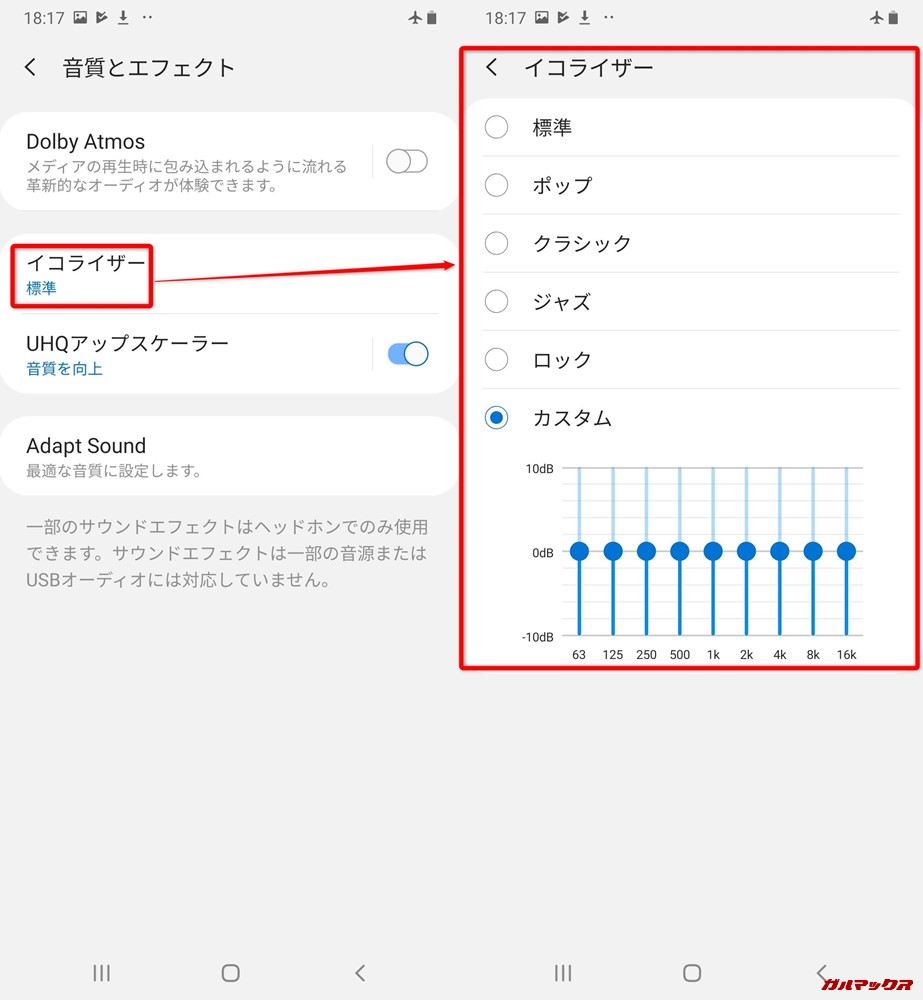
Task: Disable the Dolby Atmos toggle
Action: (x=406, y=160)
